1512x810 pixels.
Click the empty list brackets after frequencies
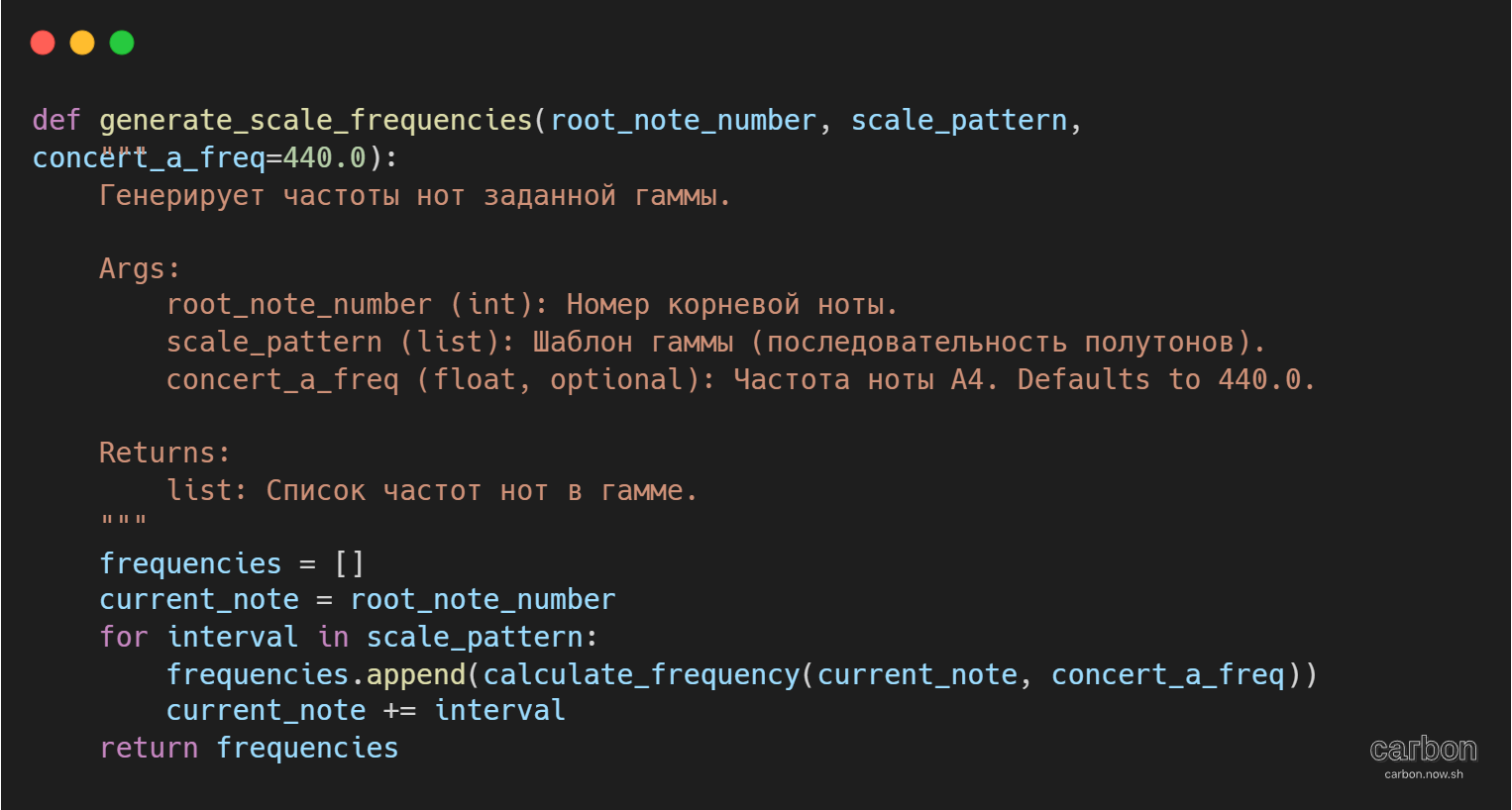pyautogui.click(x=350, y=563)
